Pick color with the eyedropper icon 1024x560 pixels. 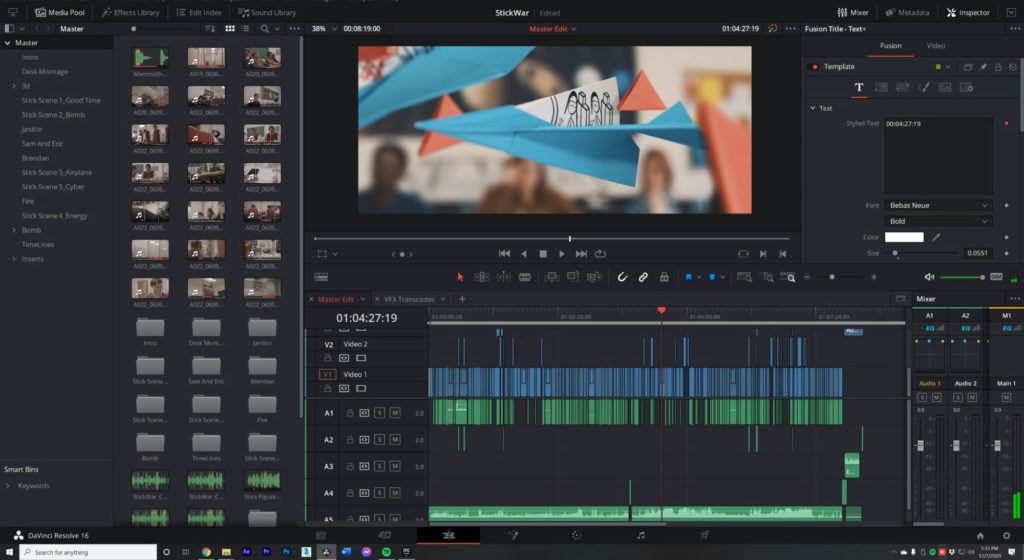tap(936, 238)
